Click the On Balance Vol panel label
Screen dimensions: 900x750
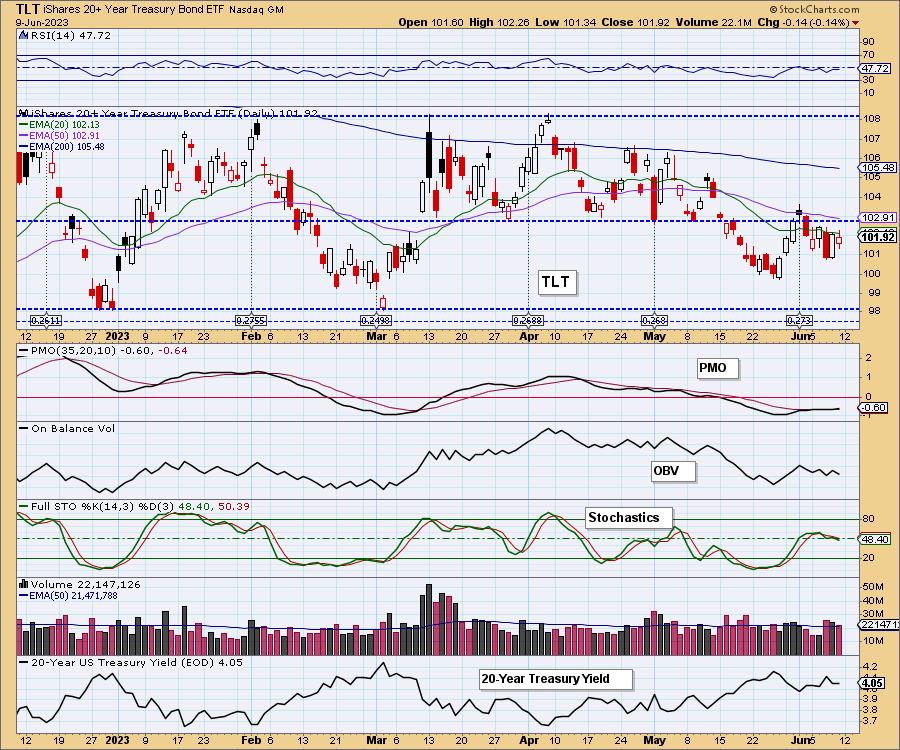click(x=73, y=429)
